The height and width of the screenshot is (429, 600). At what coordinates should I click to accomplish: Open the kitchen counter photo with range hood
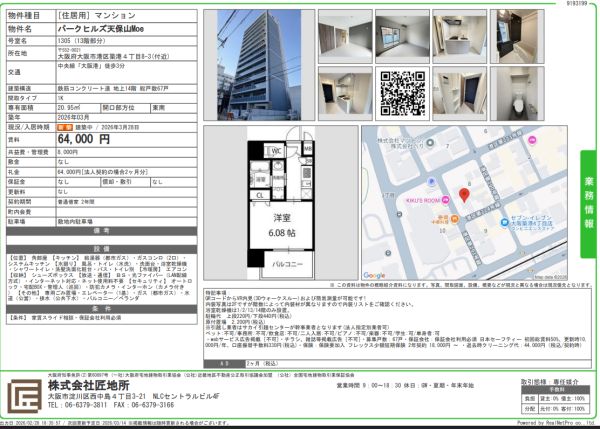(460, 36)
